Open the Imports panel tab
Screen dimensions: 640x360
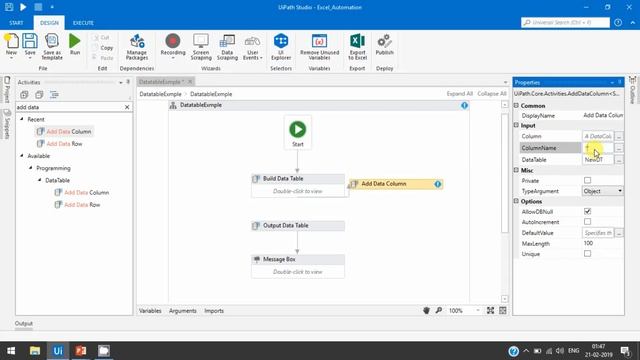pyautogui.click(x=214, y=311)
